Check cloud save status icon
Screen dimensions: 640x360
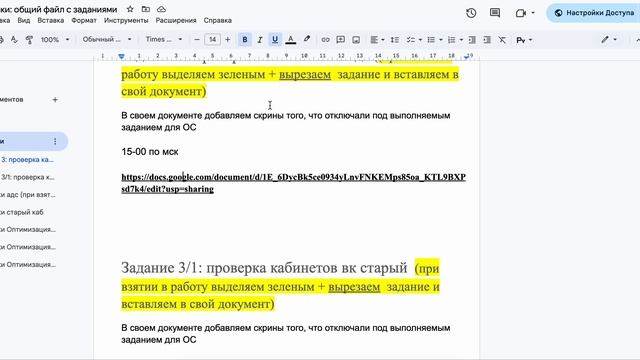click(161, 9)
